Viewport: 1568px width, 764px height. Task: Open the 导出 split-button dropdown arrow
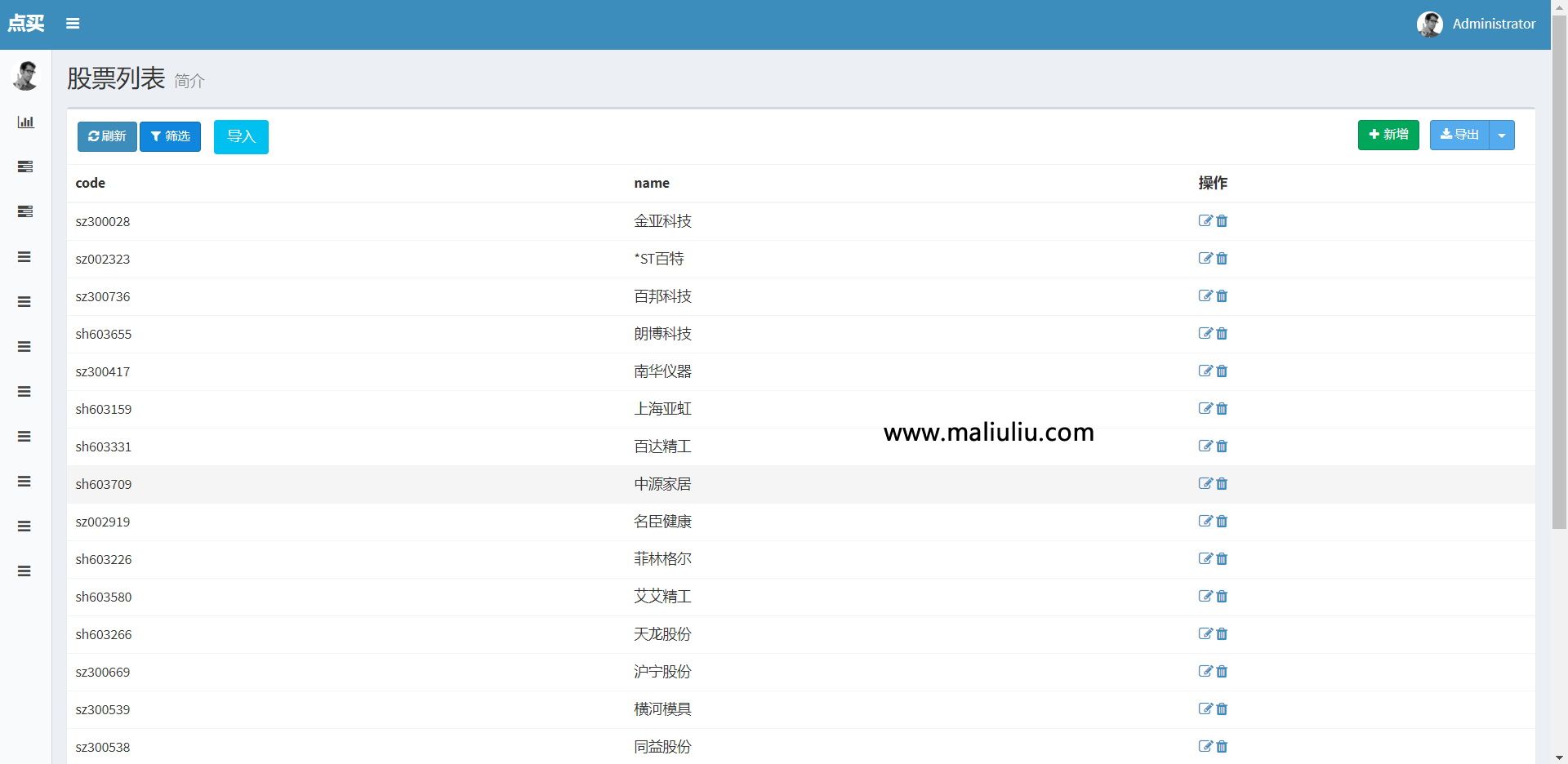[x=1502, y=135]
